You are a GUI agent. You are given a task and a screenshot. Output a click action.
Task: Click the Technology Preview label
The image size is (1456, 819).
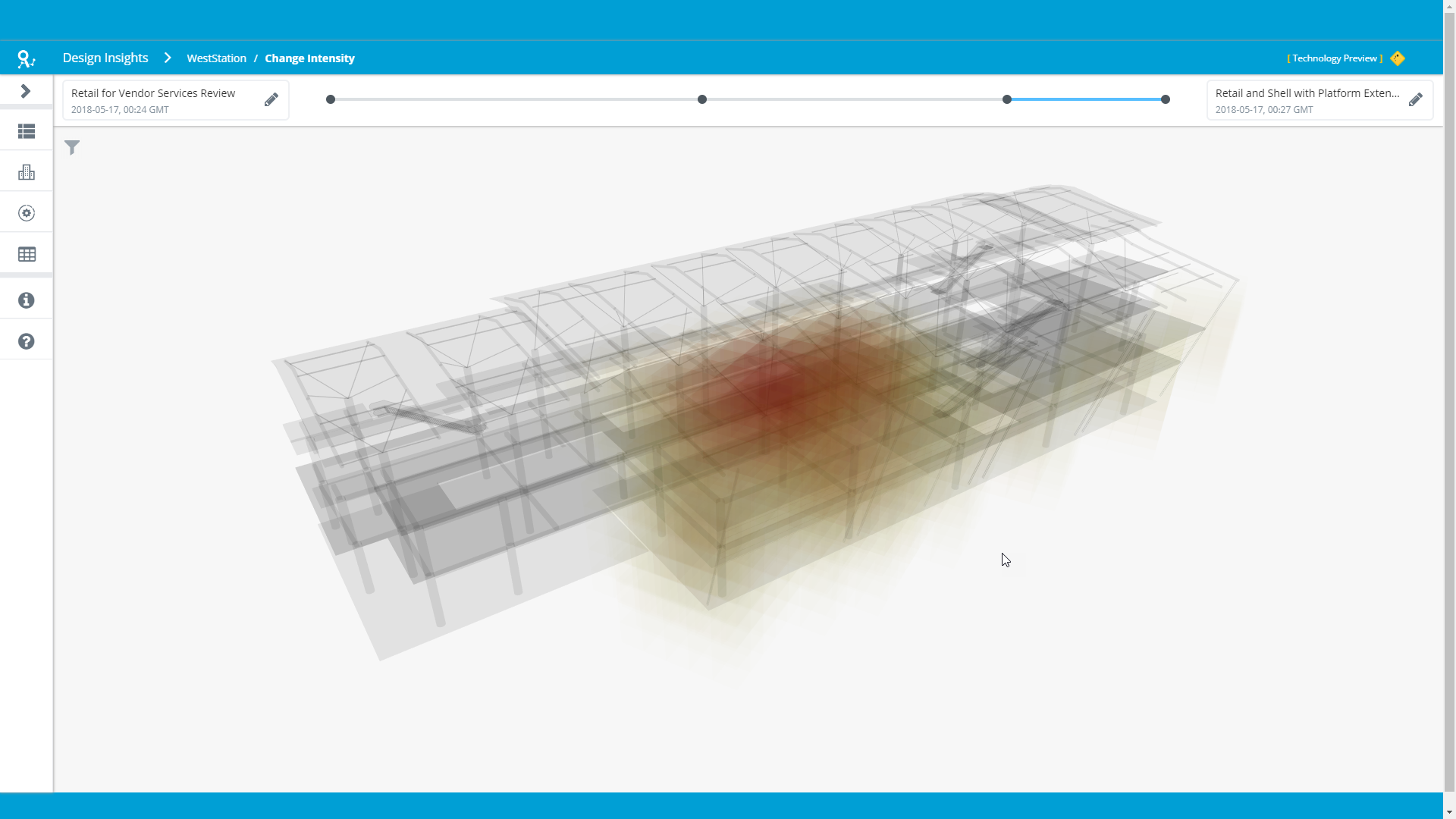[x=1335, y=58]
